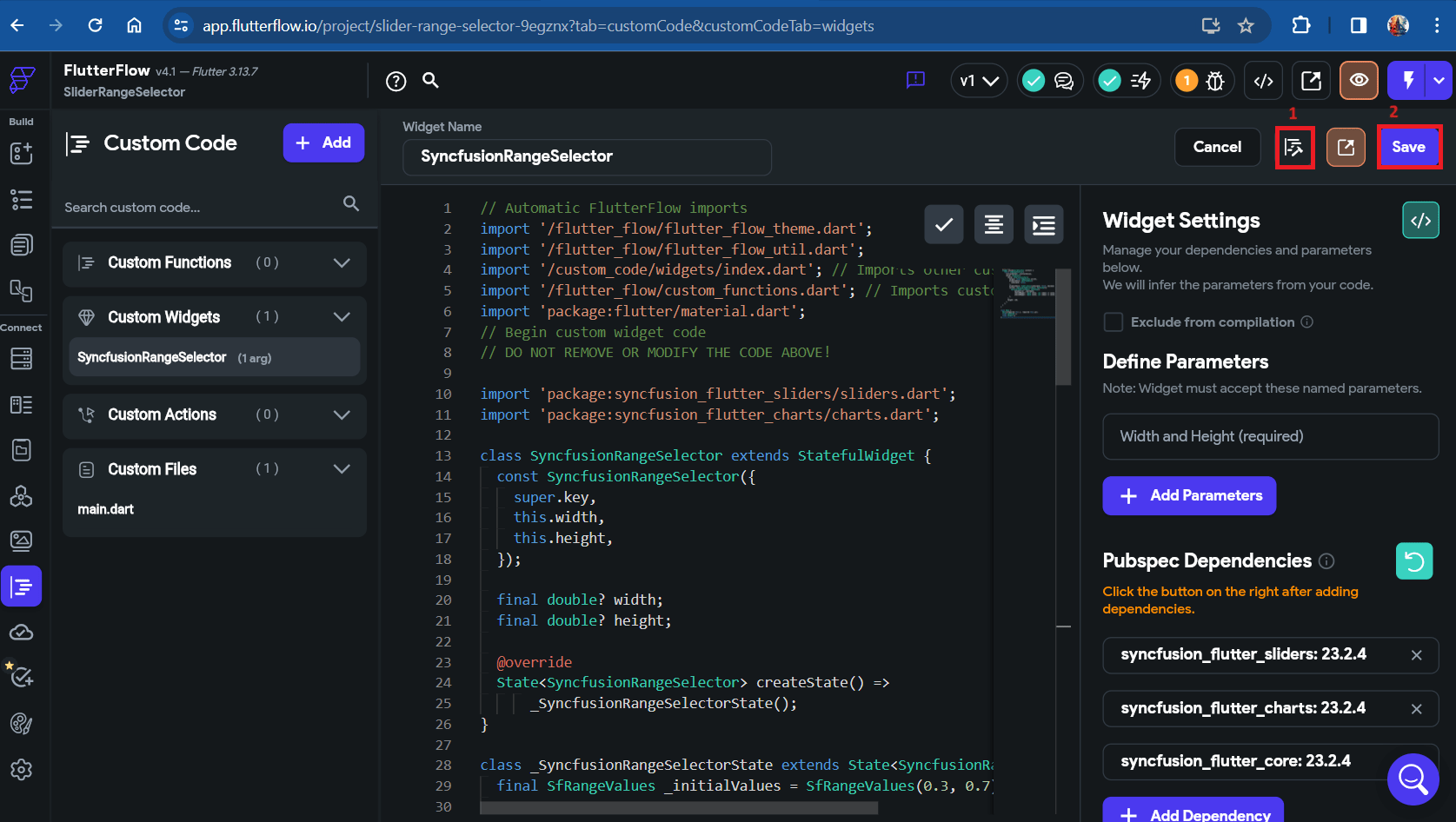
Task: Remove syncfusion_flutter_charts dependency
Action: (1416, 709)
